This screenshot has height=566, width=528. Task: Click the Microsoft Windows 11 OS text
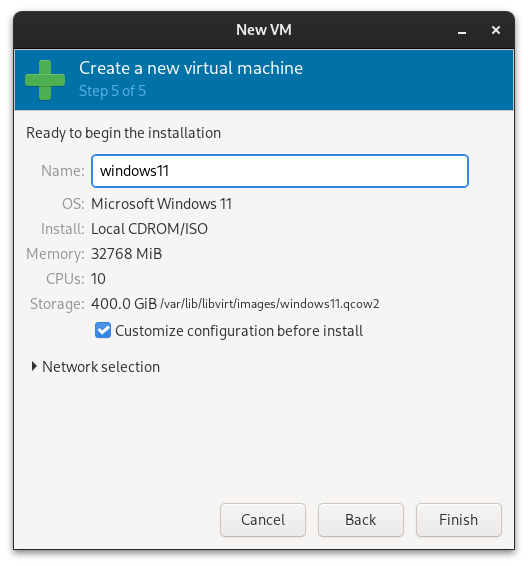click(161, 204)
